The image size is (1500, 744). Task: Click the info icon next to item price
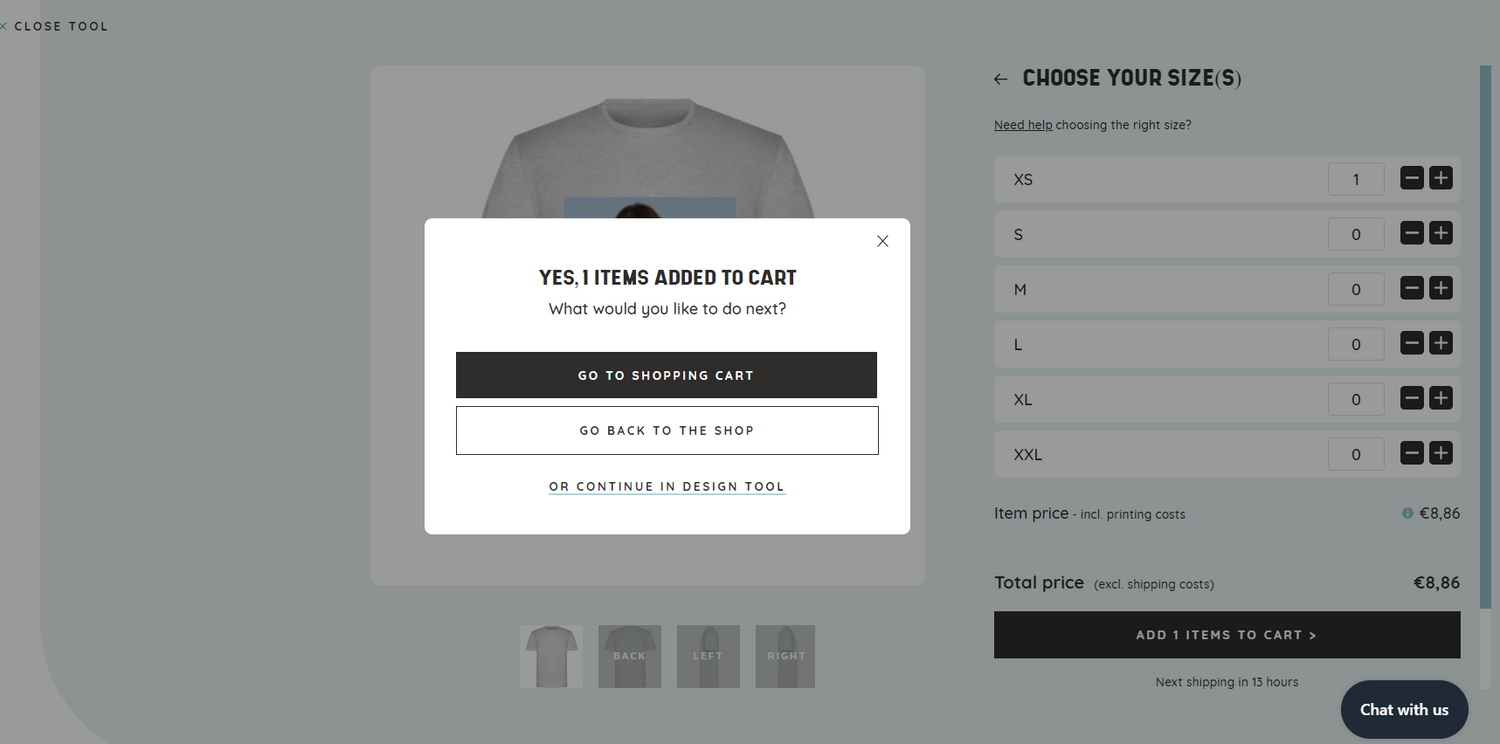click(x=1408, y=513)
